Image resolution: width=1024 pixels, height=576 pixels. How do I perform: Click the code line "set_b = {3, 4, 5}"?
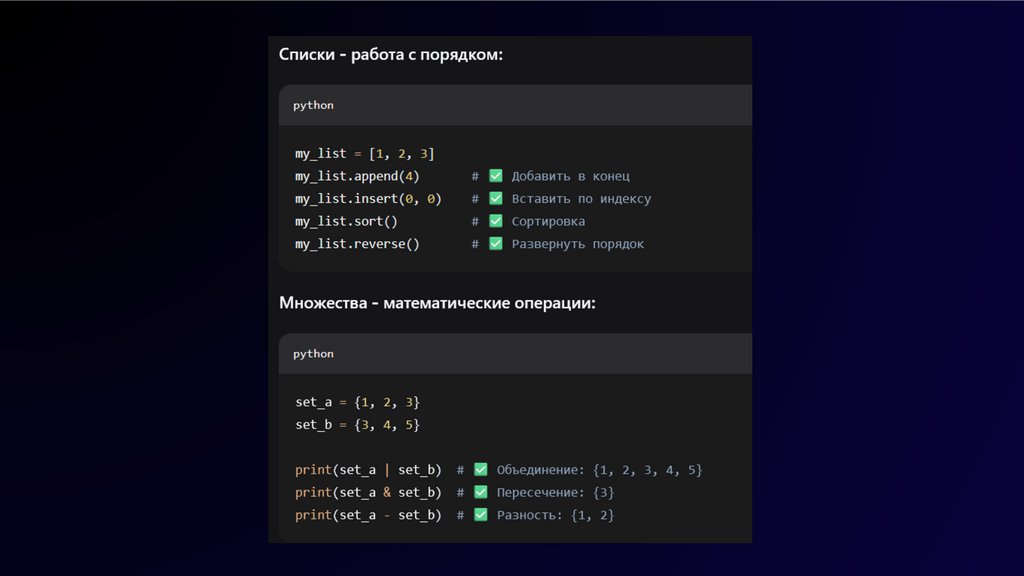tap(357, 425)
